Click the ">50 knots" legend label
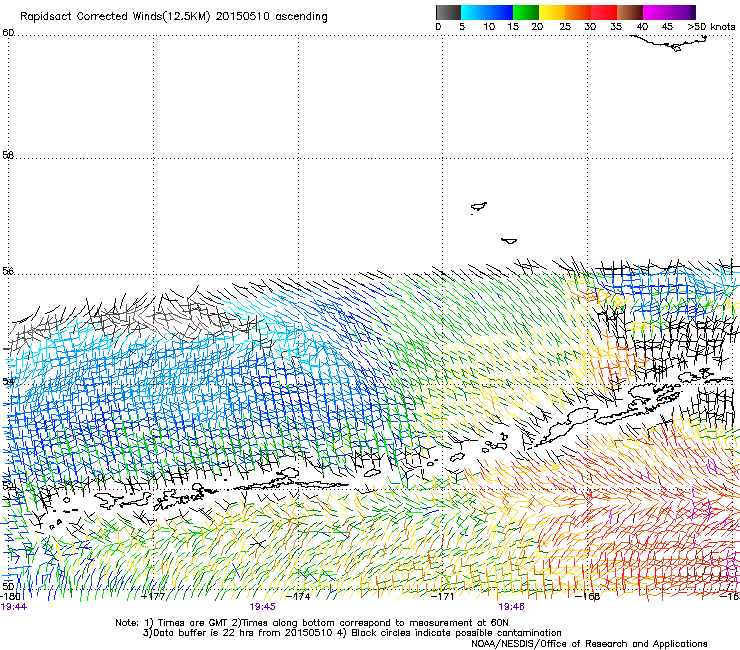This screenshot has height=650, width=740. click(711, 27)
